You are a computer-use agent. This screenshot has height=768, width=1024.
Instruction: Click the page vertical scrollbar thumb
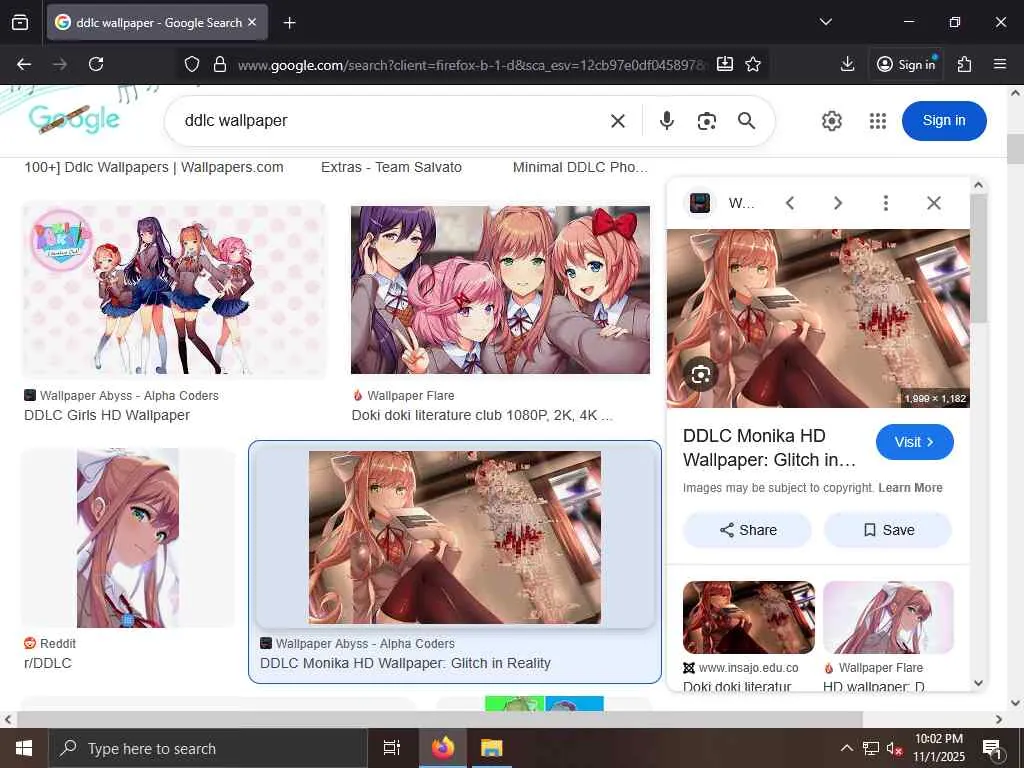[x=1015, y=148]
